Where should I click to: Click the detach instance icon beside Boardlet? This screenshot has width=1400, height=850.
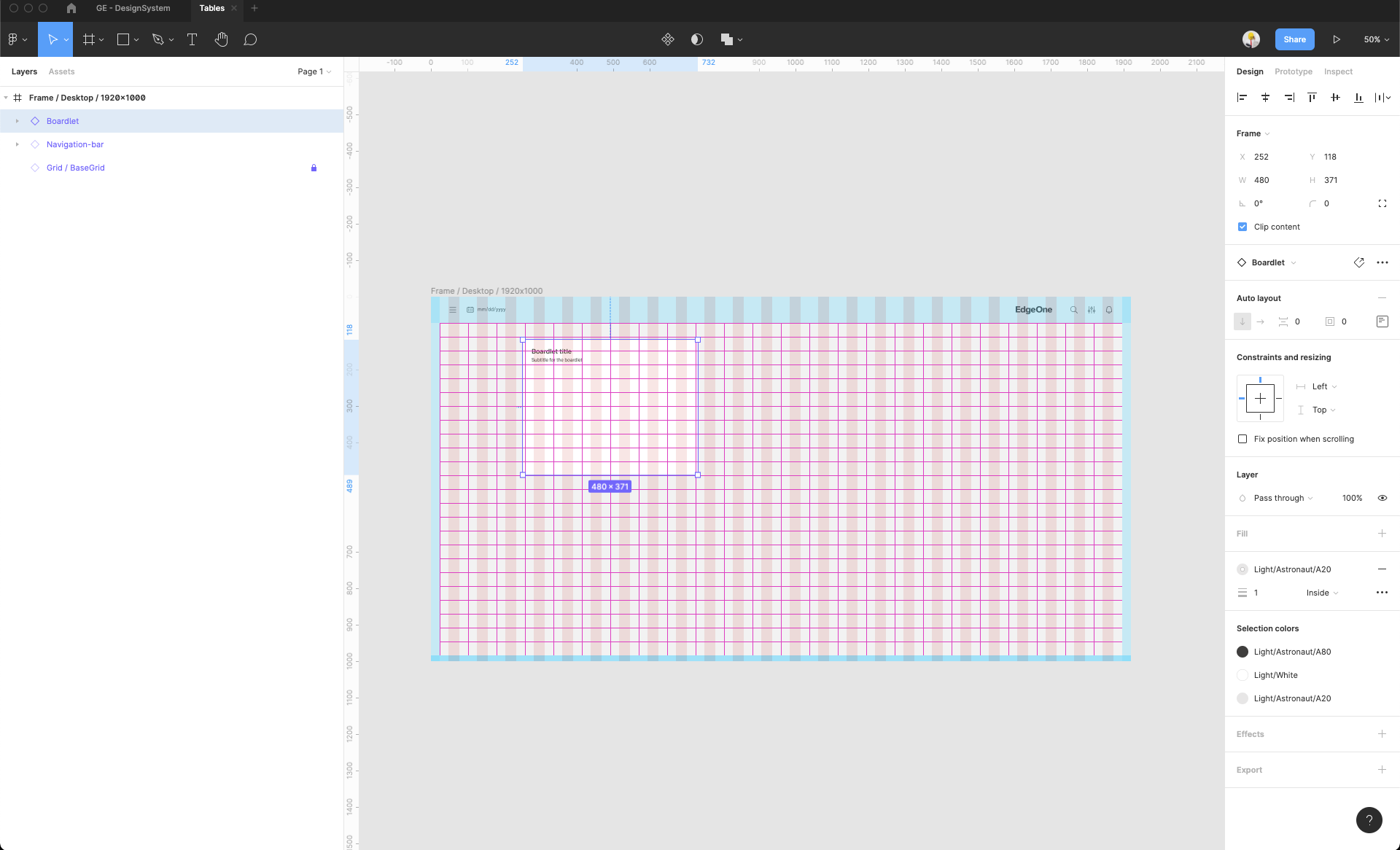[x=1358, y=262]
